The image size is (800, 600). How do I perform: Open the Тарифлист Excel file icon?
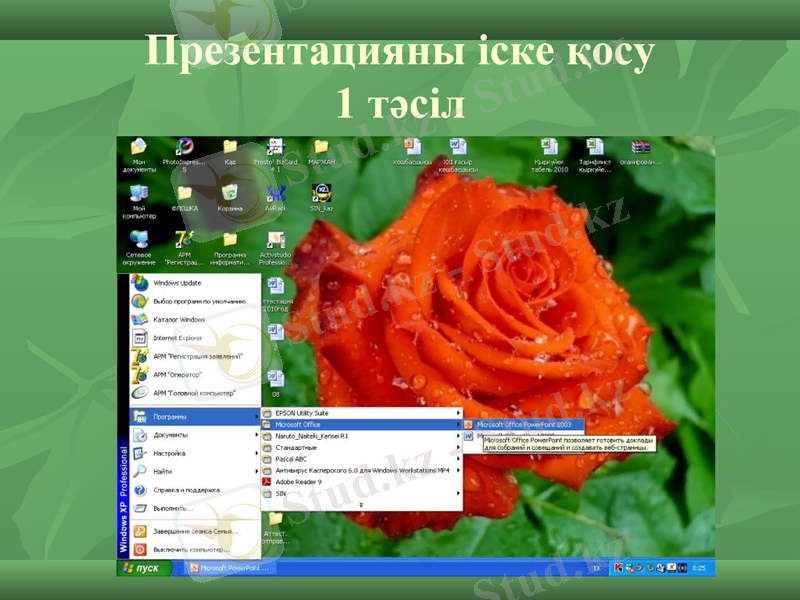click(594, 148)
